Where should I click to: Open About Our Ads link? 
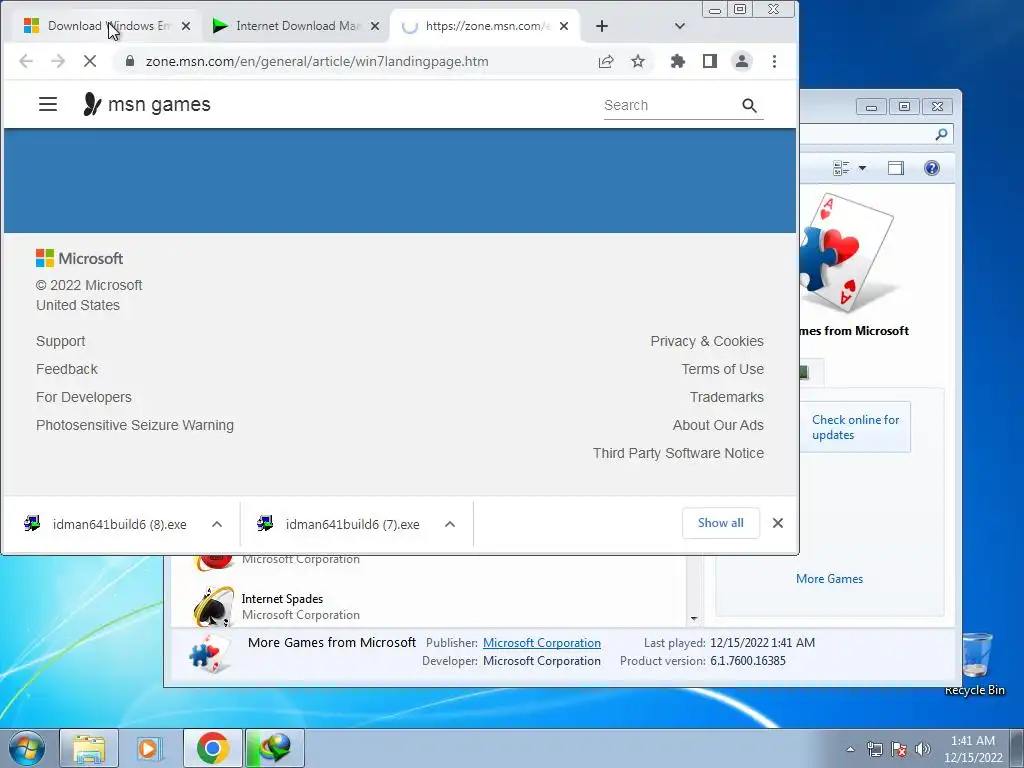(x=718, y=425)
